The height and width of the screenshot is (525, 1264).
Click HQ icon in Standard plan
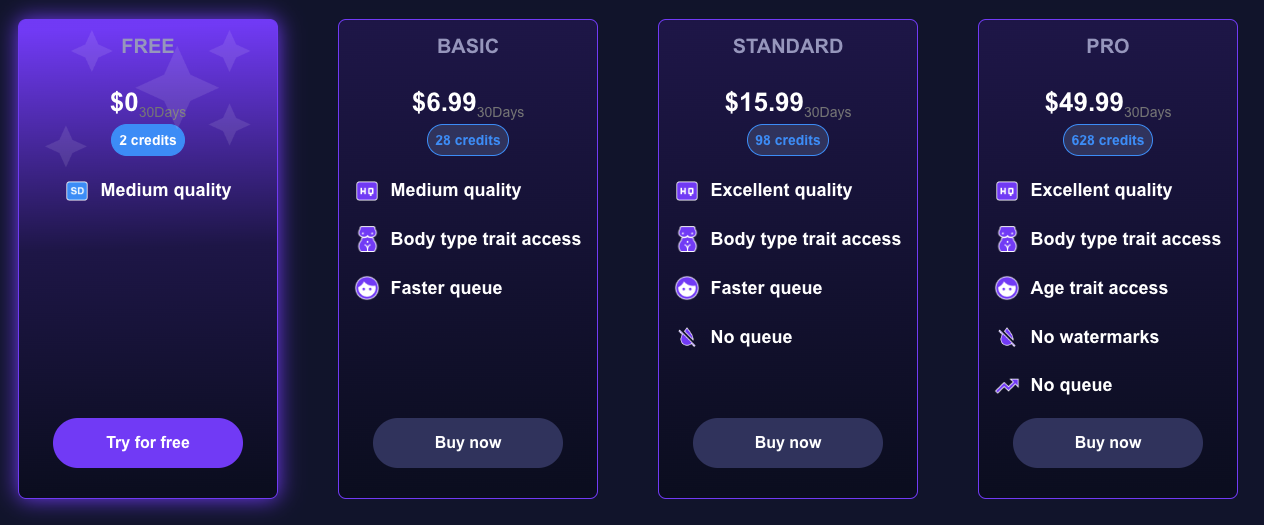[x=687, y=191]
